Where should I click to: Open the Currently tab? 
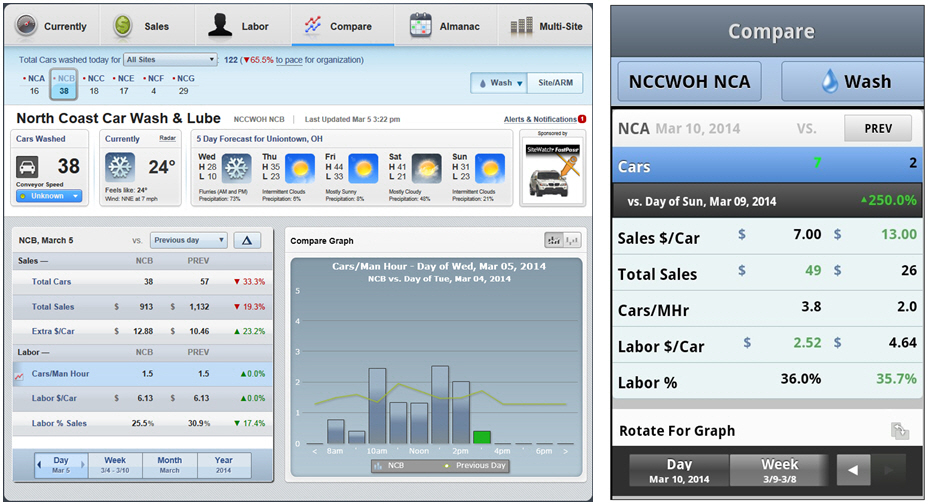[x=52, y=25]
